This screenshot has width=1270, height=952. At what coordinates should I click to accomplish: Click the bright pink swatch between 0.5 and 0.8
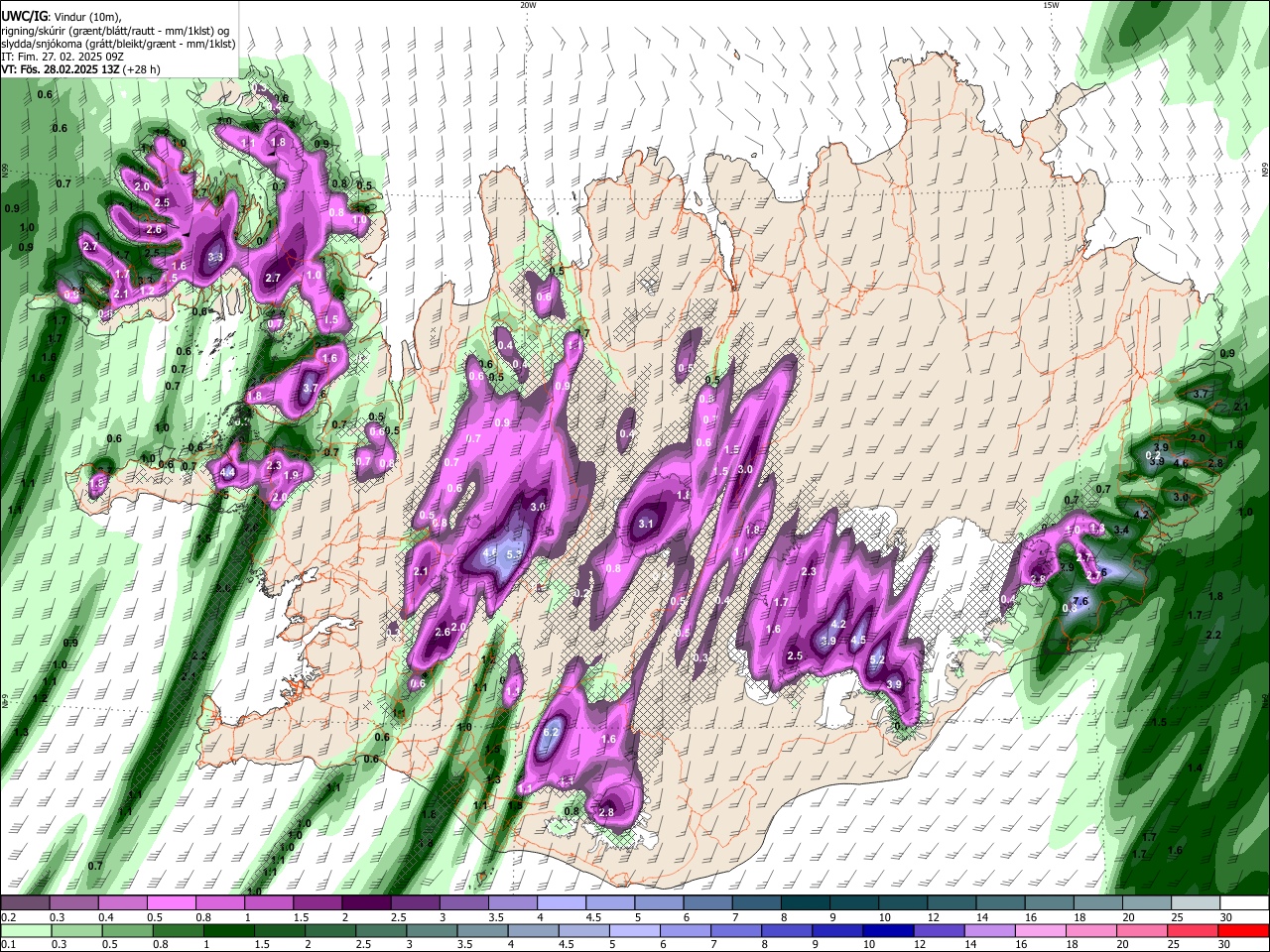click(x=171, y=903)
